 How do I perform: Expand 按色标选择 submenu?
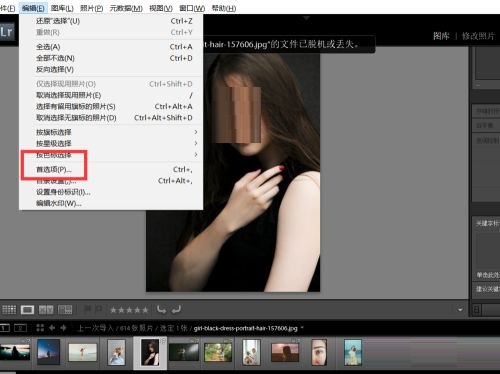coord(111,155)
